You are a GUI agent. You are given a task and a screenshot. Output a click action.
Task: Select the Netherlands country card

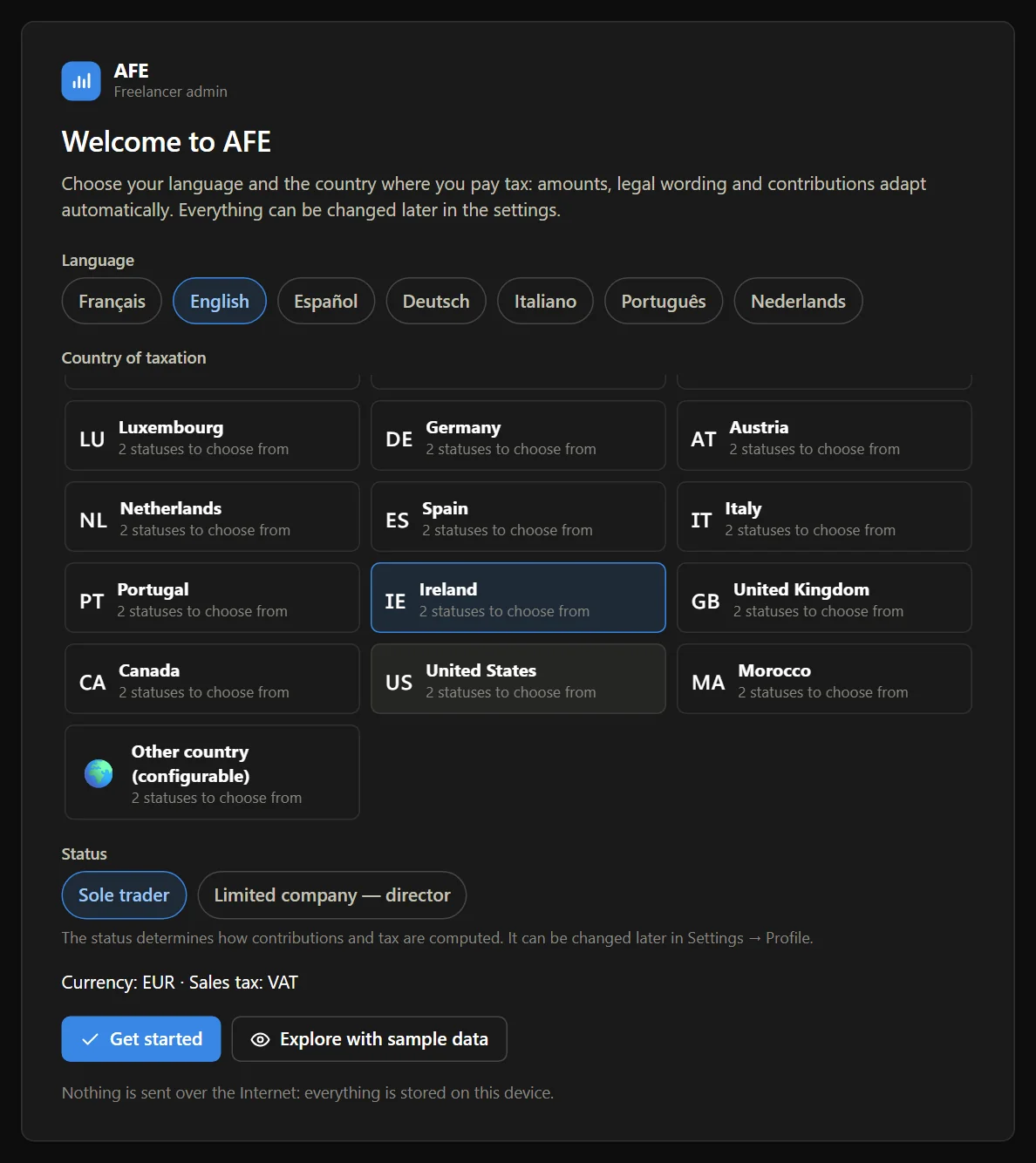212,517
